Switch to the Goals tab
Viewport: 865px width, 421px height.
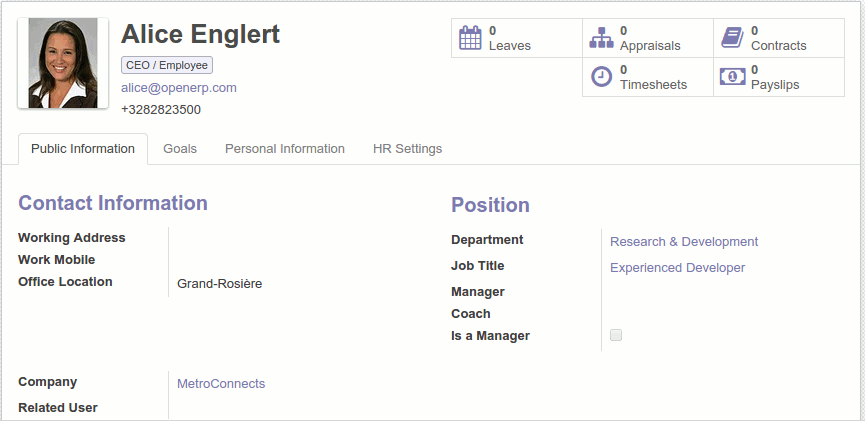coord(180,149)
